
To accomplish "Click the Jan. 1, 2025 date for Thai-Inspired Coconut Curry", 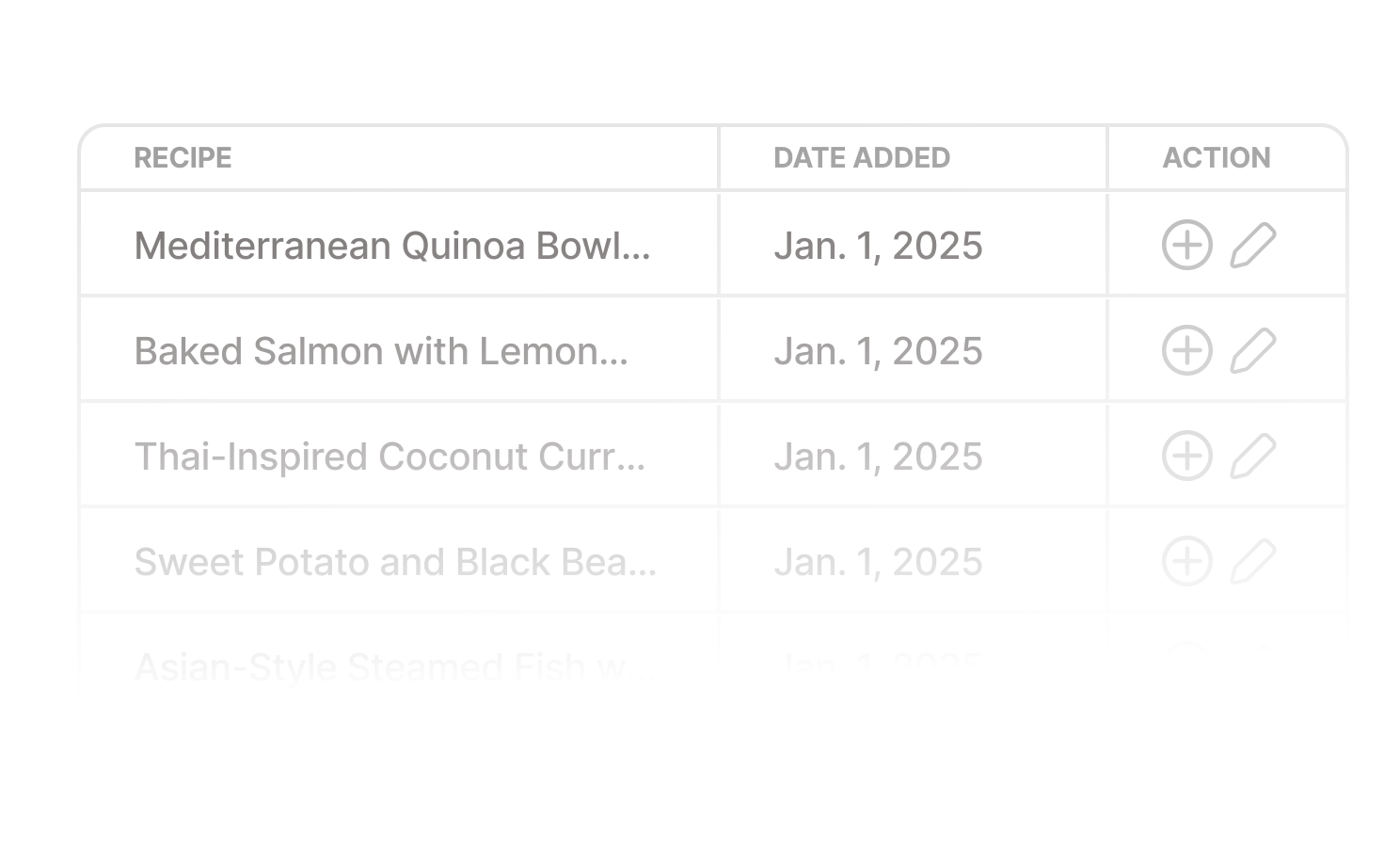I will pyautogui.click(x=879, y=456).
